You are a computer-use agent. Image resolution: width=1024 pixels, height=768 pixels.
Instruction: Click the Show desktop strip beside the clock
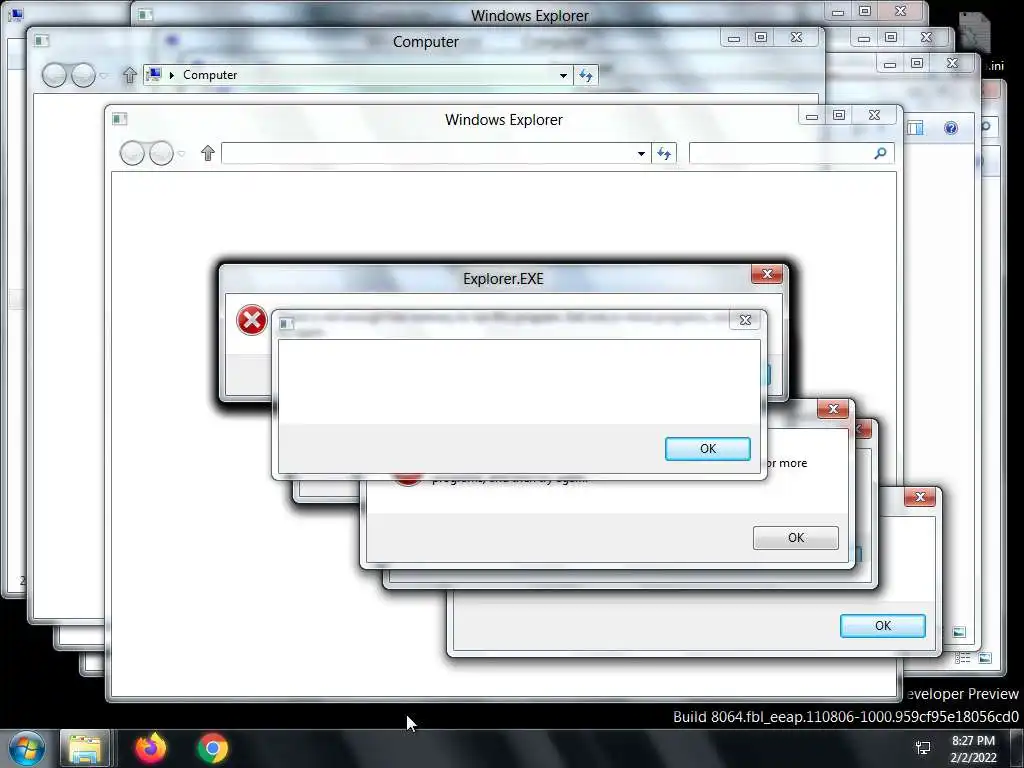tap(1016, 748)
